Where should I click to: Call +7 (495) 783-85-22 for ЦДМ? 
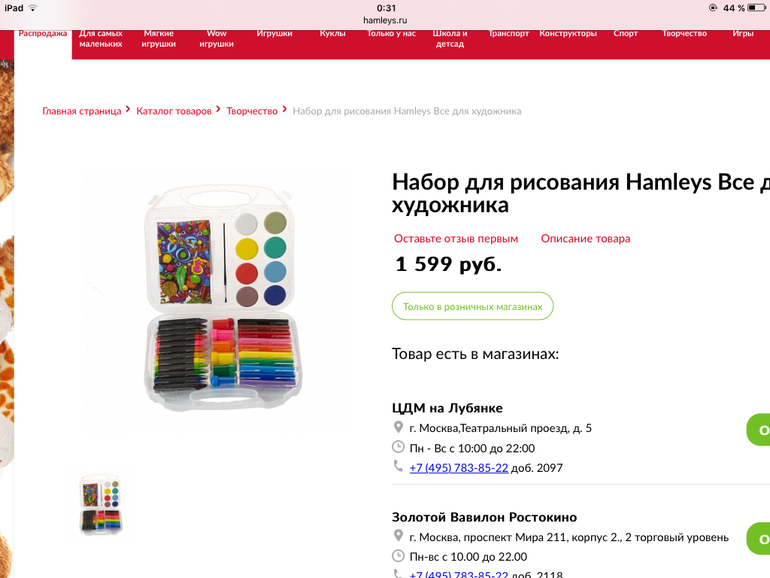pos(459,468)
